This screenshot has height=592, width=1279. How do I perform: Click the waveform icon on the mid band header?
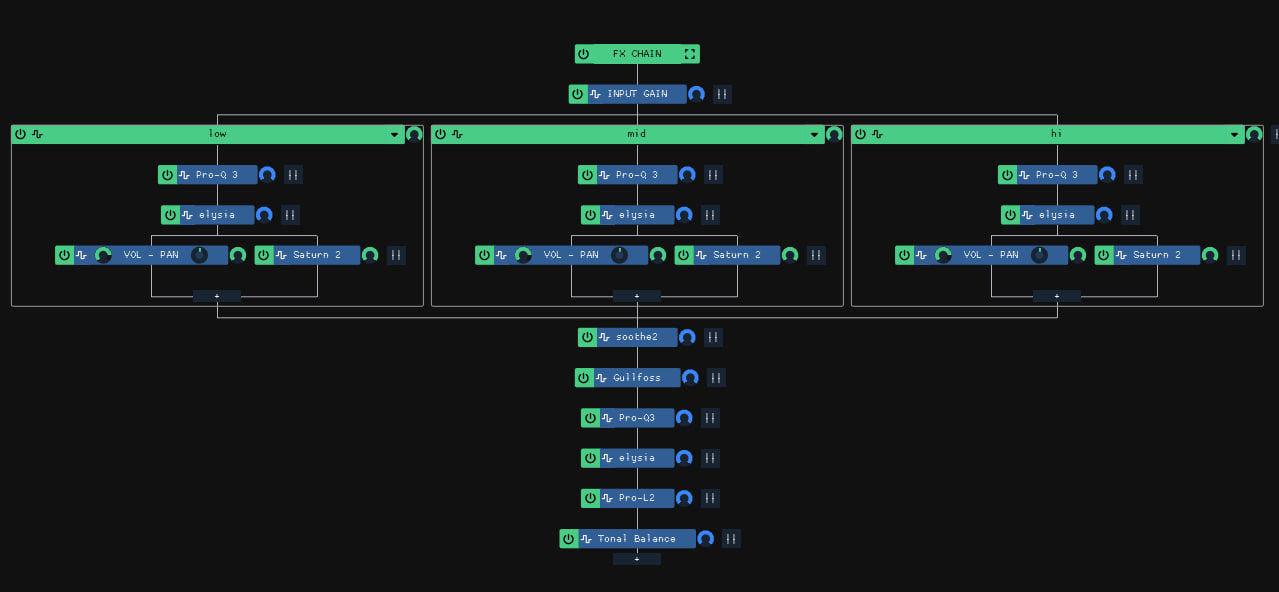[457, 134]
